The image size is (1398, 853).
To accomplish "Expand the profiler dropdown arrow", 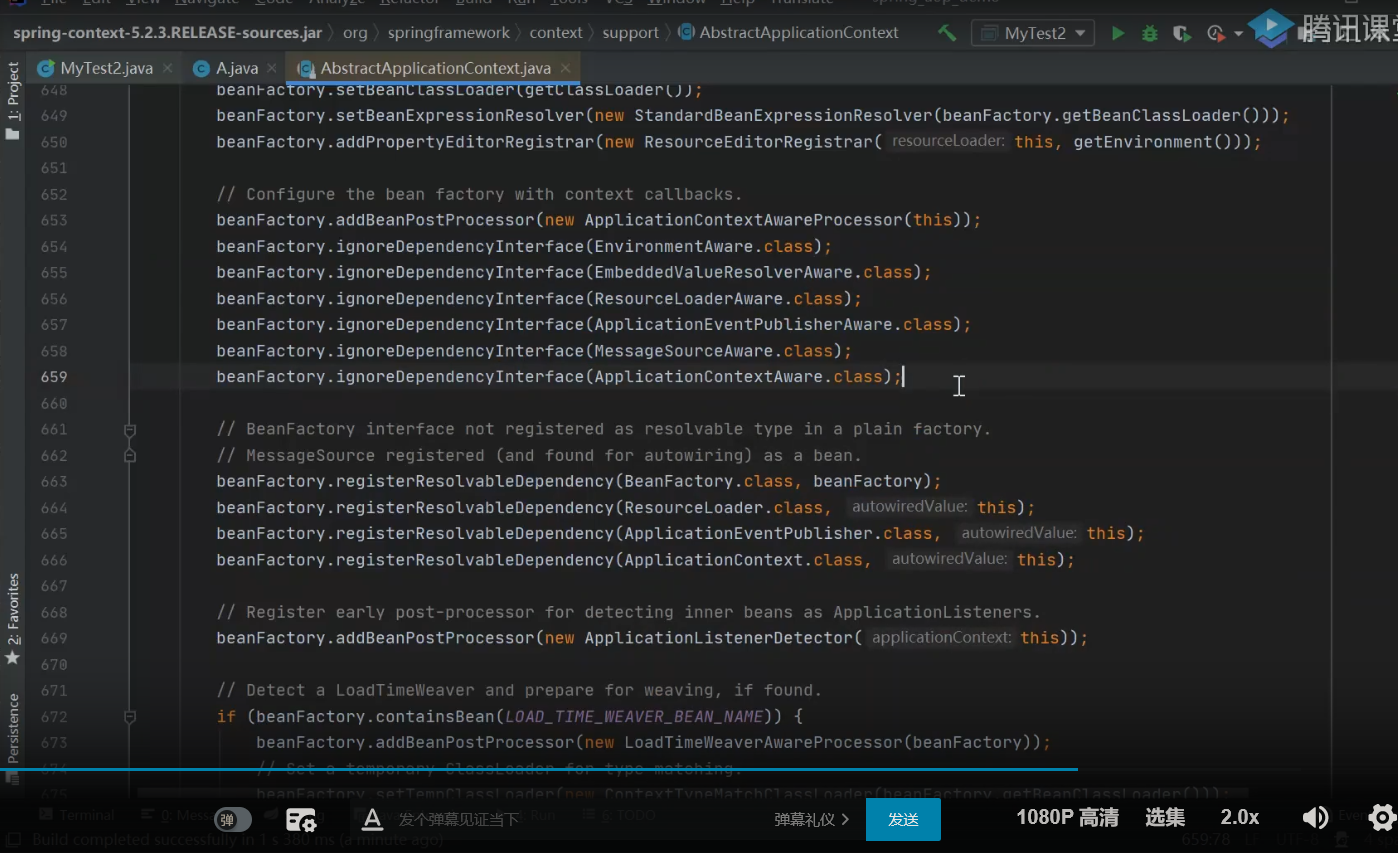I will coord(1238,33).
